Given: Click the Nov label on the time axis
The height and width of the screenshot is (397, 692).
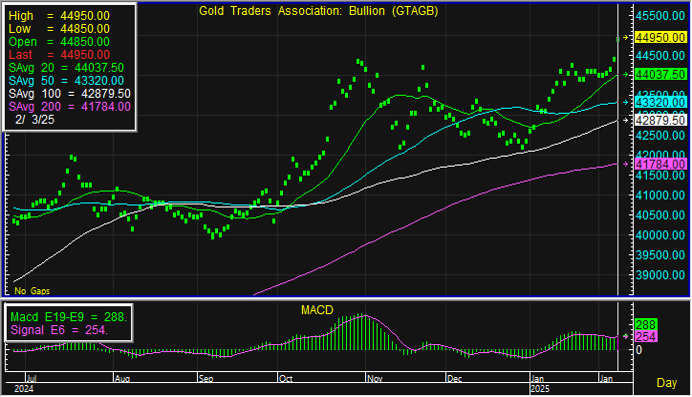Looking at the screenshot, I should pos(375,378).
